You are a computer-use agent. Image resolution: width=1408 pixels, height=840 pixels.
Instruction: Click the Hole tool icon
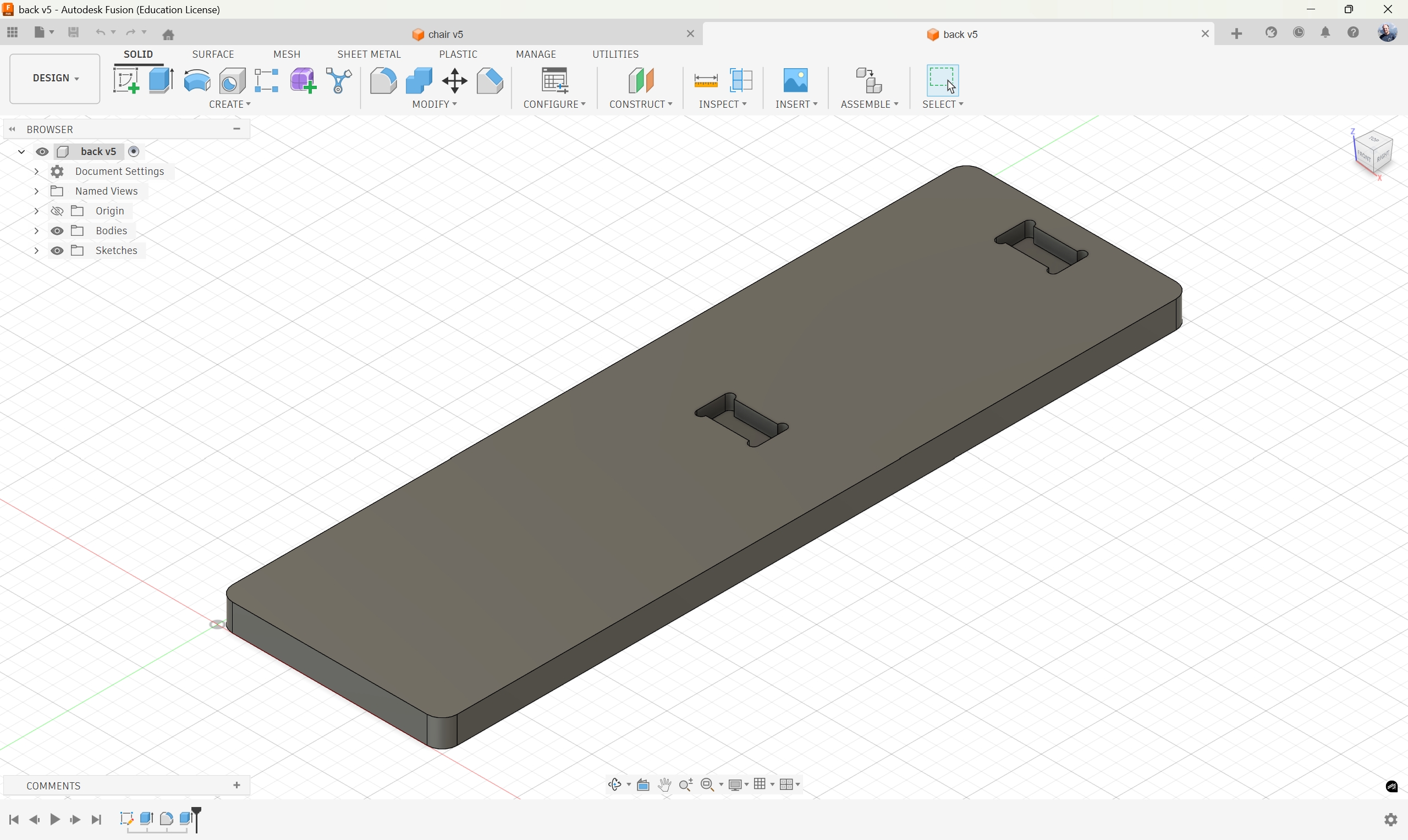tap(233, 81)
